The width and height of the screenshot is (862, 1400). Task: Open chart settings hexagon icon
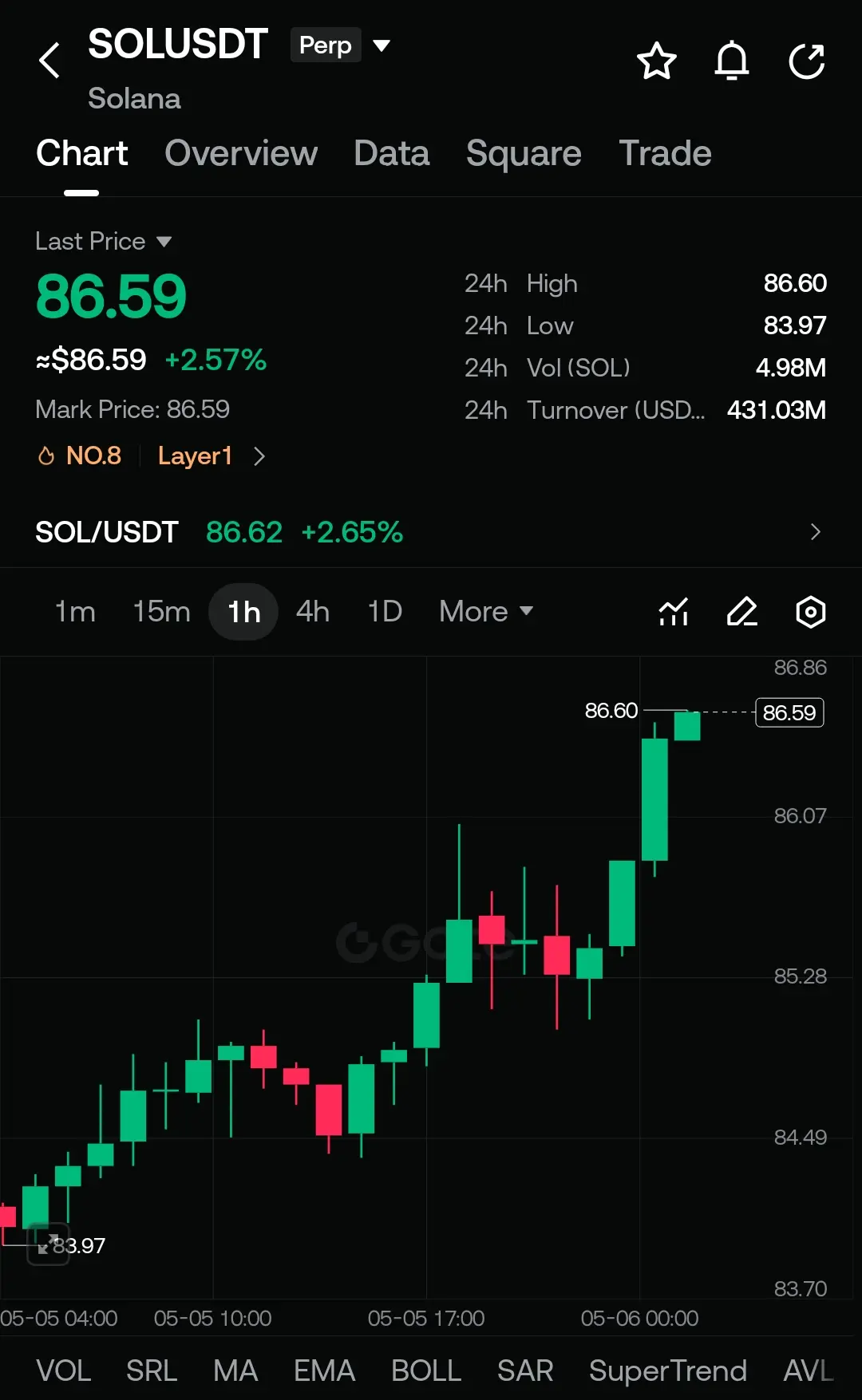[x=811, y=612]
